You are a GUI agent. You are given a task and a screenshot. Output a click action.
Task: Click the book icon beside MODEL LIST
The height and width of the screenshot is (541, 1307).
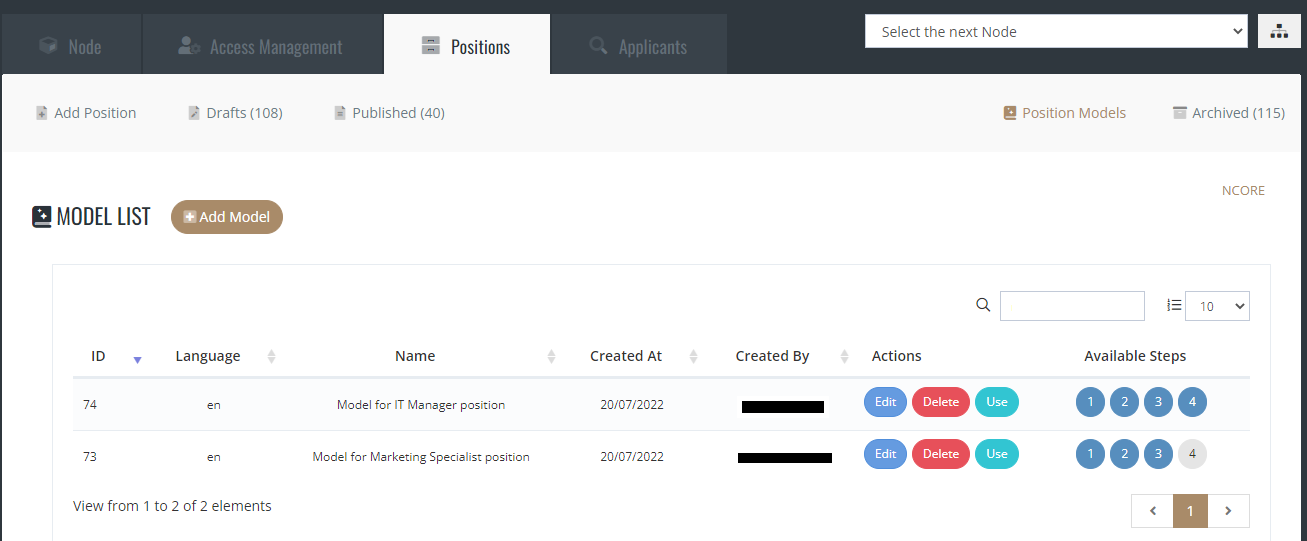tap(41, 217)
